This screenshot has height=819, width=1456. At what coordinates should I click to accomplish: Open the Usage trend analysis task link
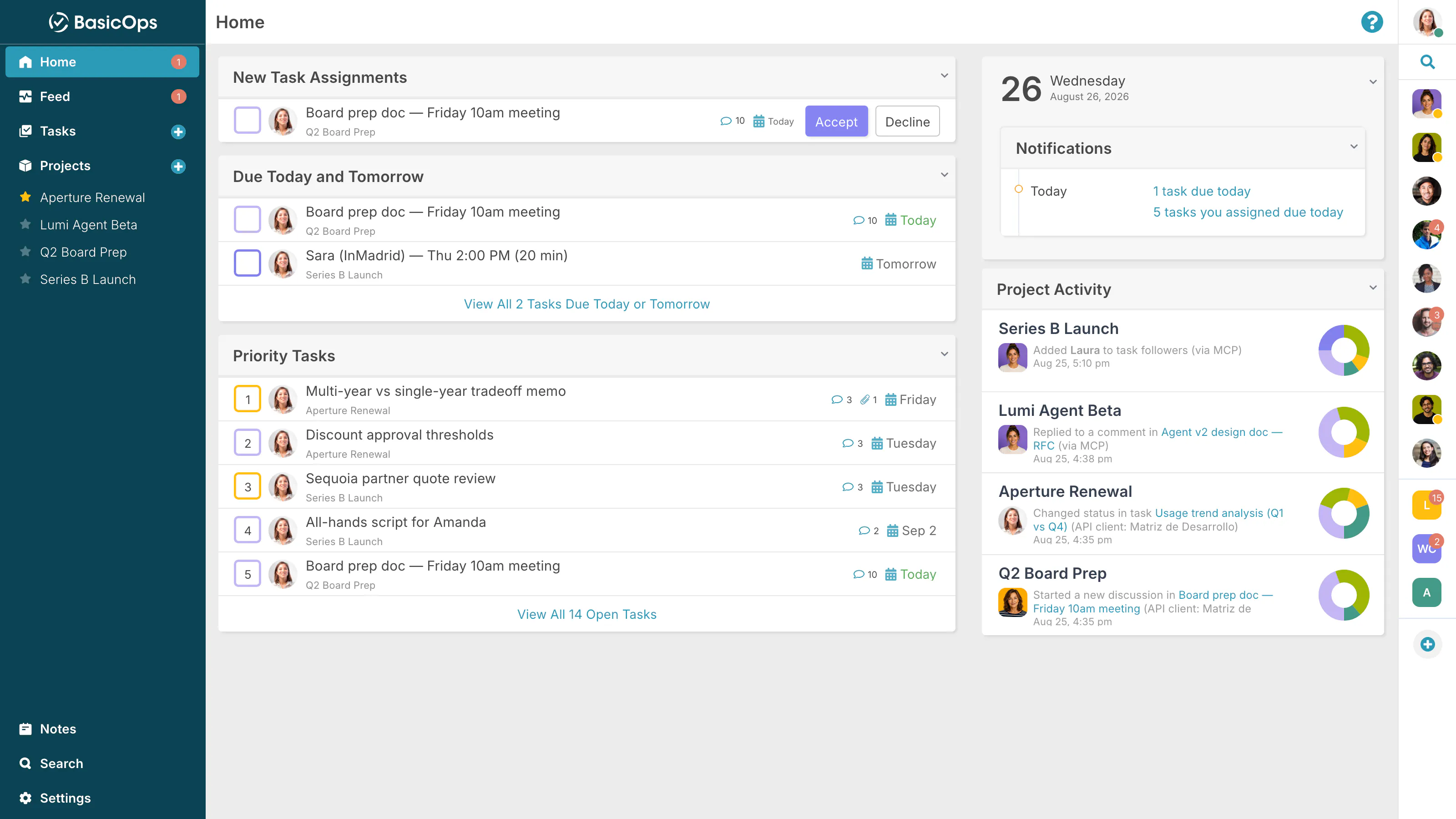tap(1159, 520)
